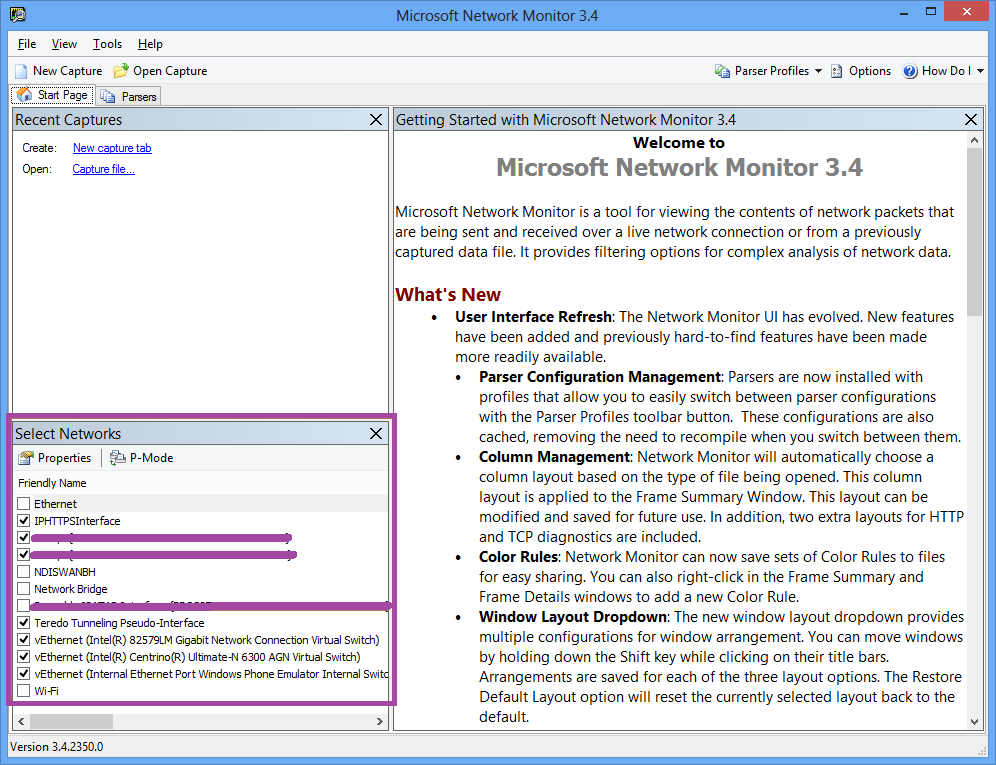Viewport: 996px width, 765px height.
Task: Click the Capture file... link
Action: click(x=103, y=169)
